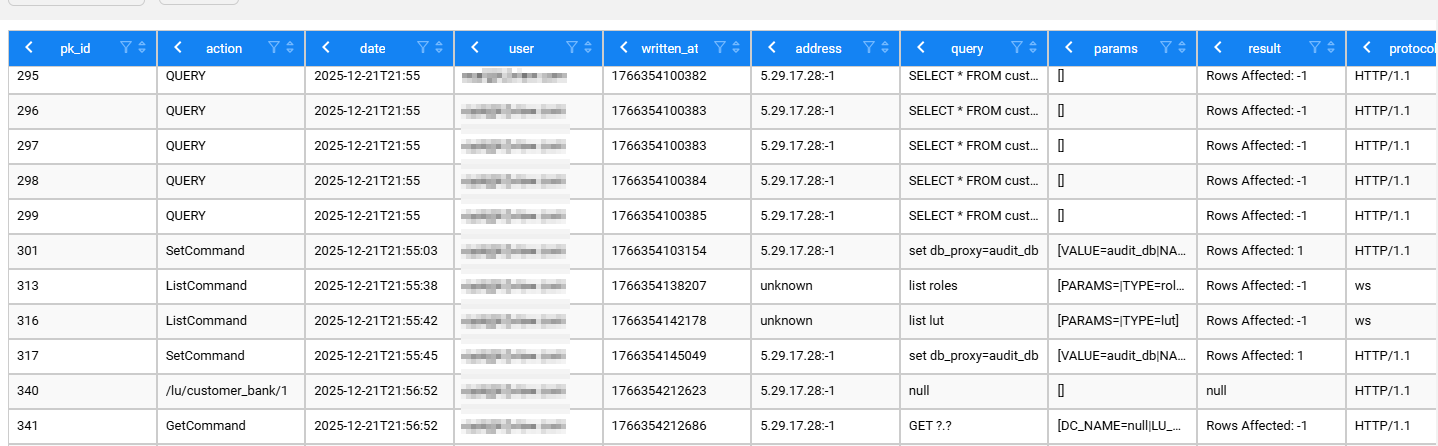Click the left chevron on protocol column
Viewport: 1438px width, 446px height.
(1367, 47)
